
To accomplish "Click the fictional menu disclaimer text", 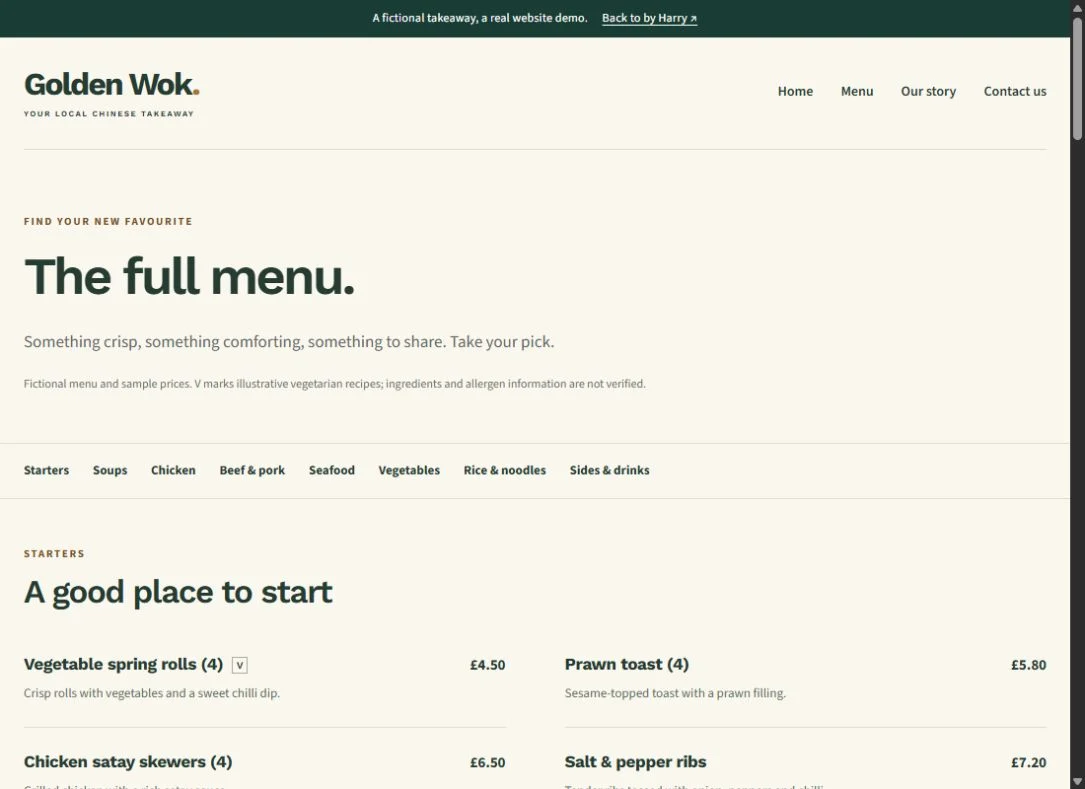I will pyautogui.click(x=334, y=383).
